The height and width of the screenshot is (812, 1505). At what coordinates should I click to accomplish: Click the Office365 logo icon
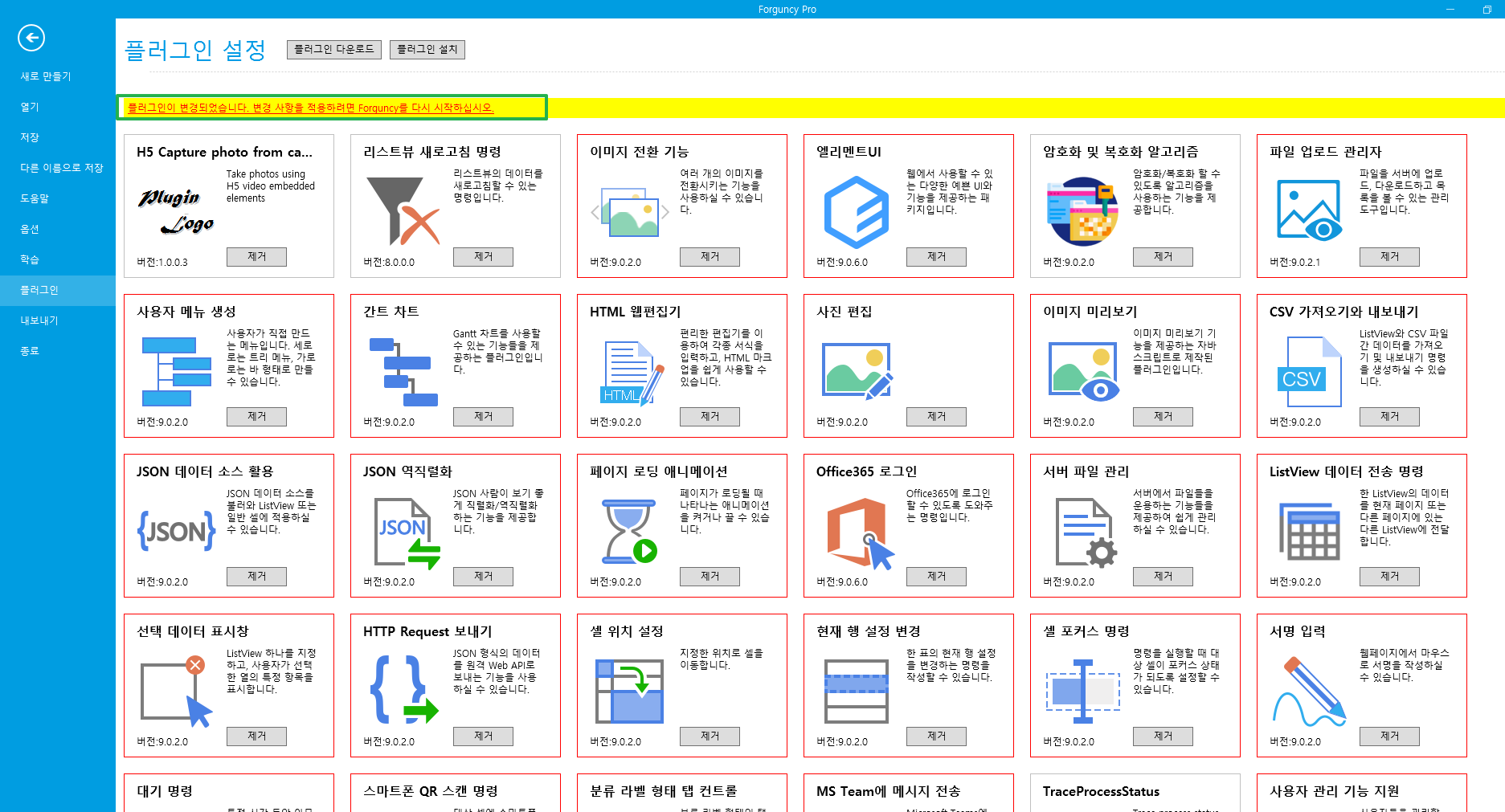861,533
